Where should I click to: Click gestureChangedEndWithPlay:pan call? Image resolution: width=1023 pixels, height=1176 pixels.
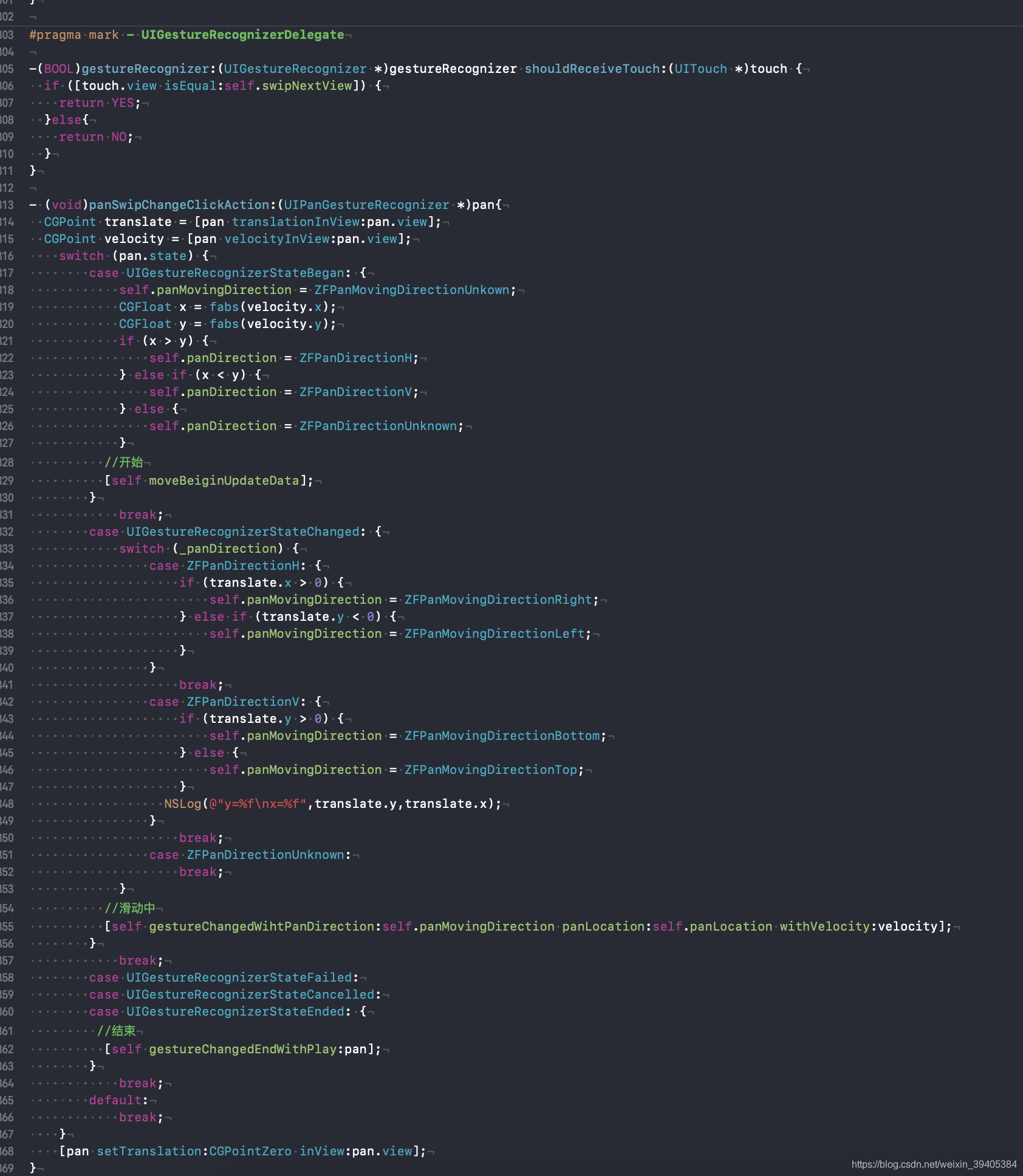click(x=243, y=1049)
